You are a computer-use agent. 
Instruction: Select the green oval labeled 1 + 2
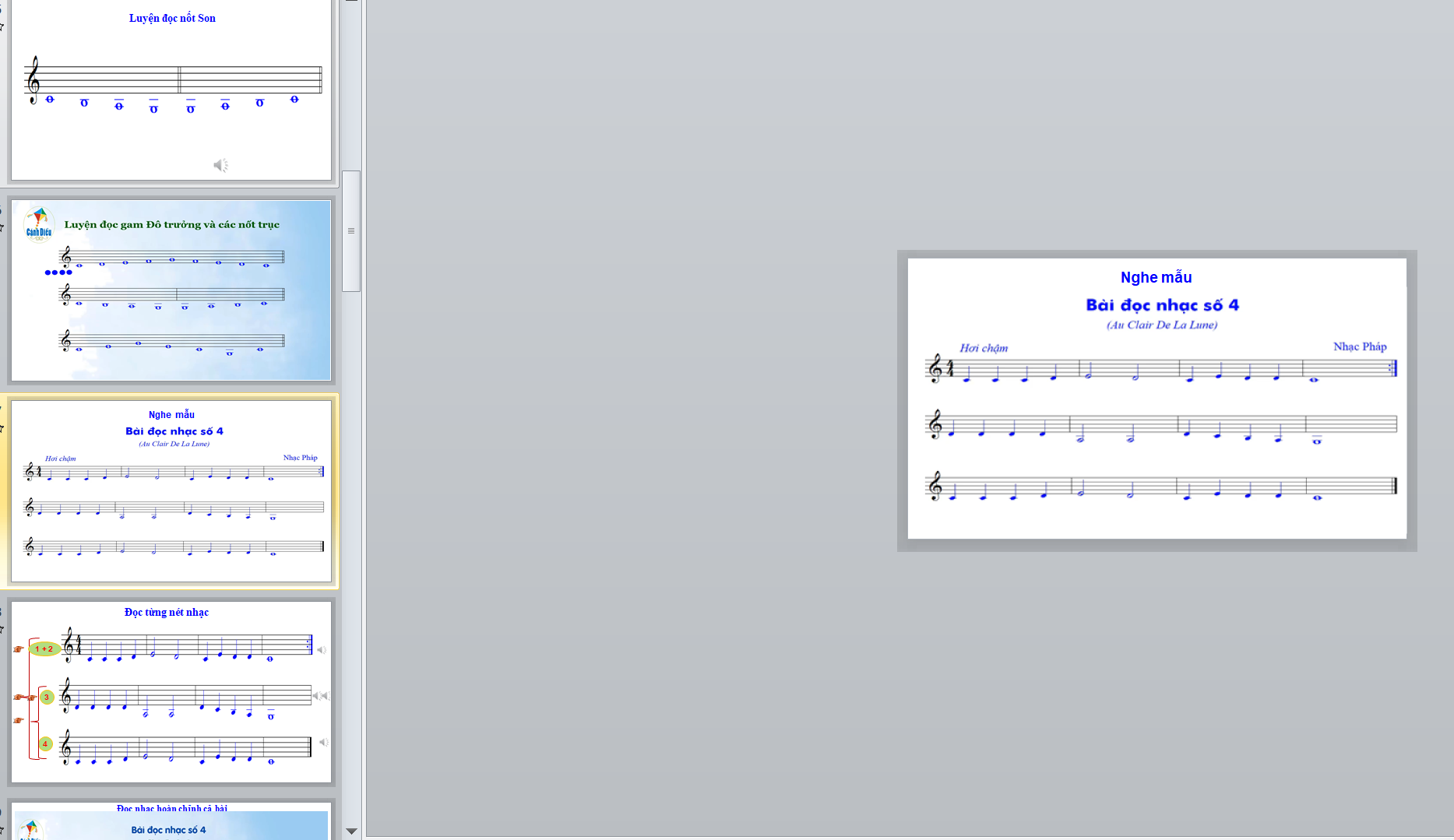44,648
